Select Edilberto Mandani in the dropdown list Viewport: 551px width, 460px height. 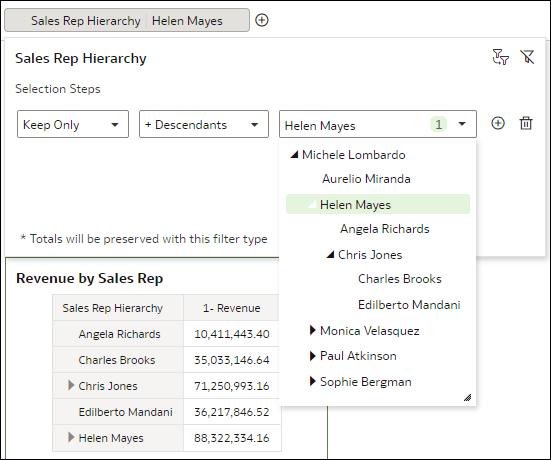pos(409,305)
